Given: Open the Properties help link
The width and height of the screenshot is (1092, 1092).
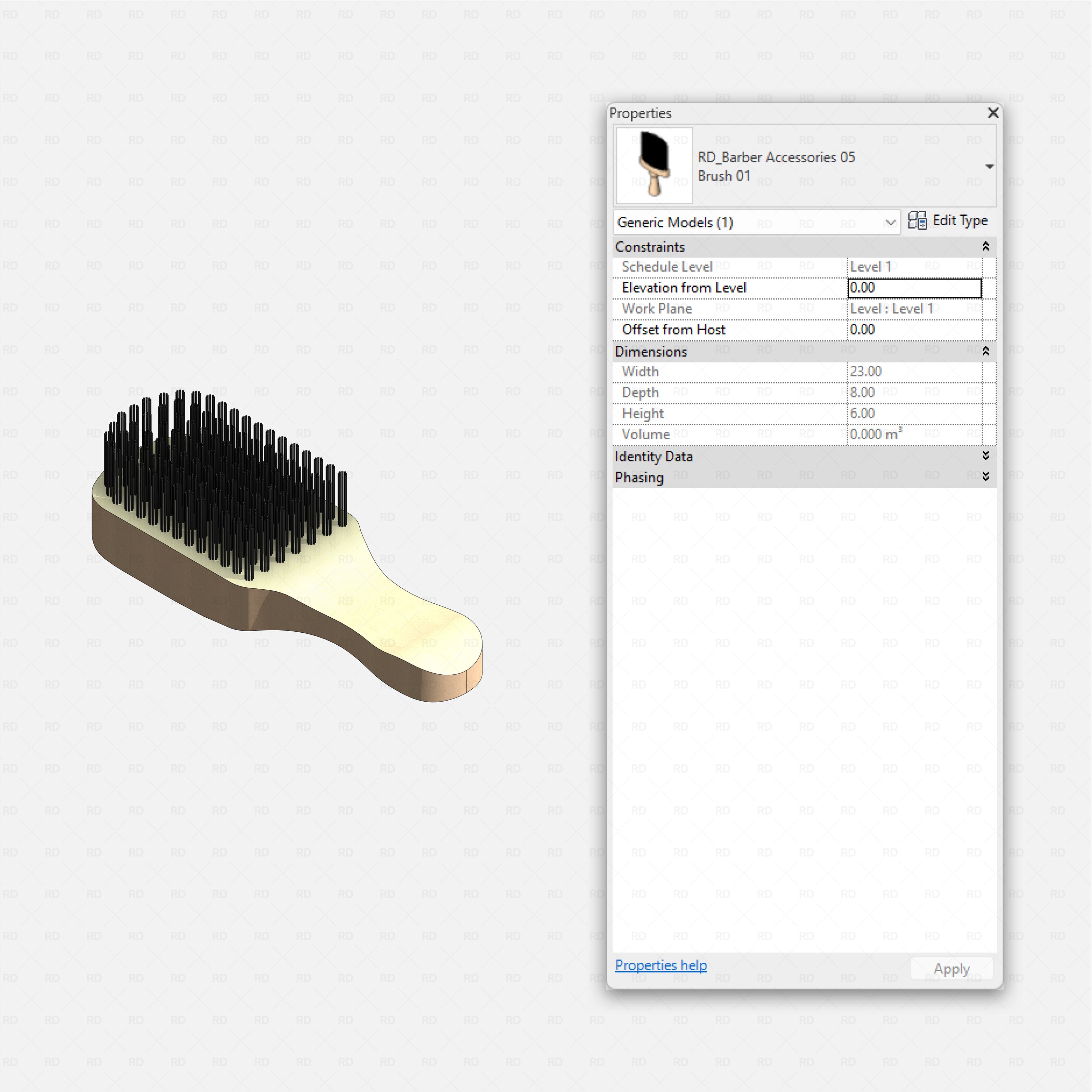Looking at the screenshot, I should pyautogui.click(x=661, y=965).
